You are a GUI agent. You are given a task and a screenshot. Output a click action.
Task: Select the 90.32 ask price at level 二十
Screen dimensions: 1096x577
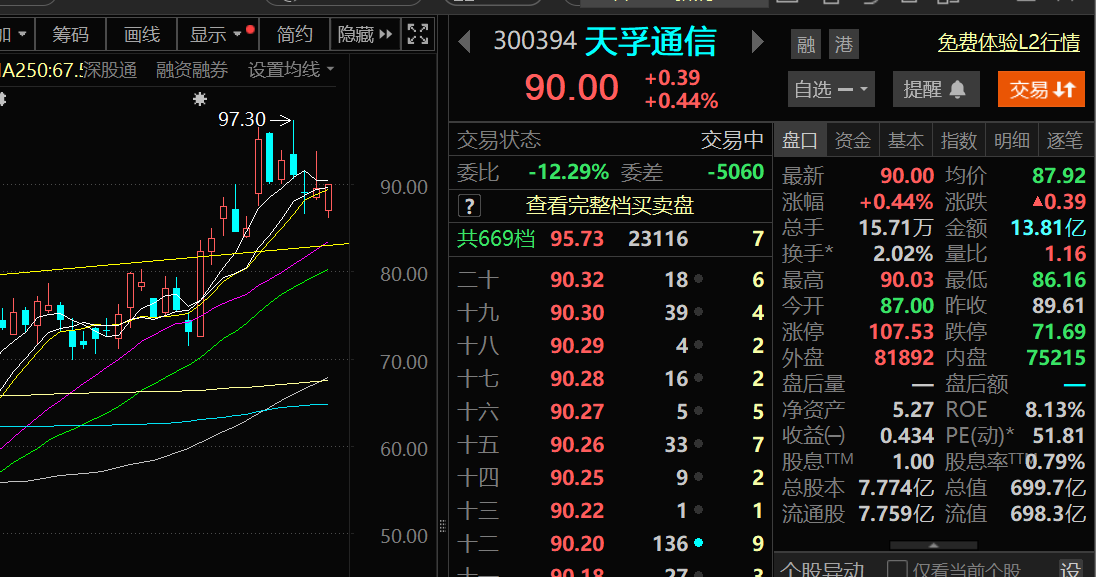[577, 280]
